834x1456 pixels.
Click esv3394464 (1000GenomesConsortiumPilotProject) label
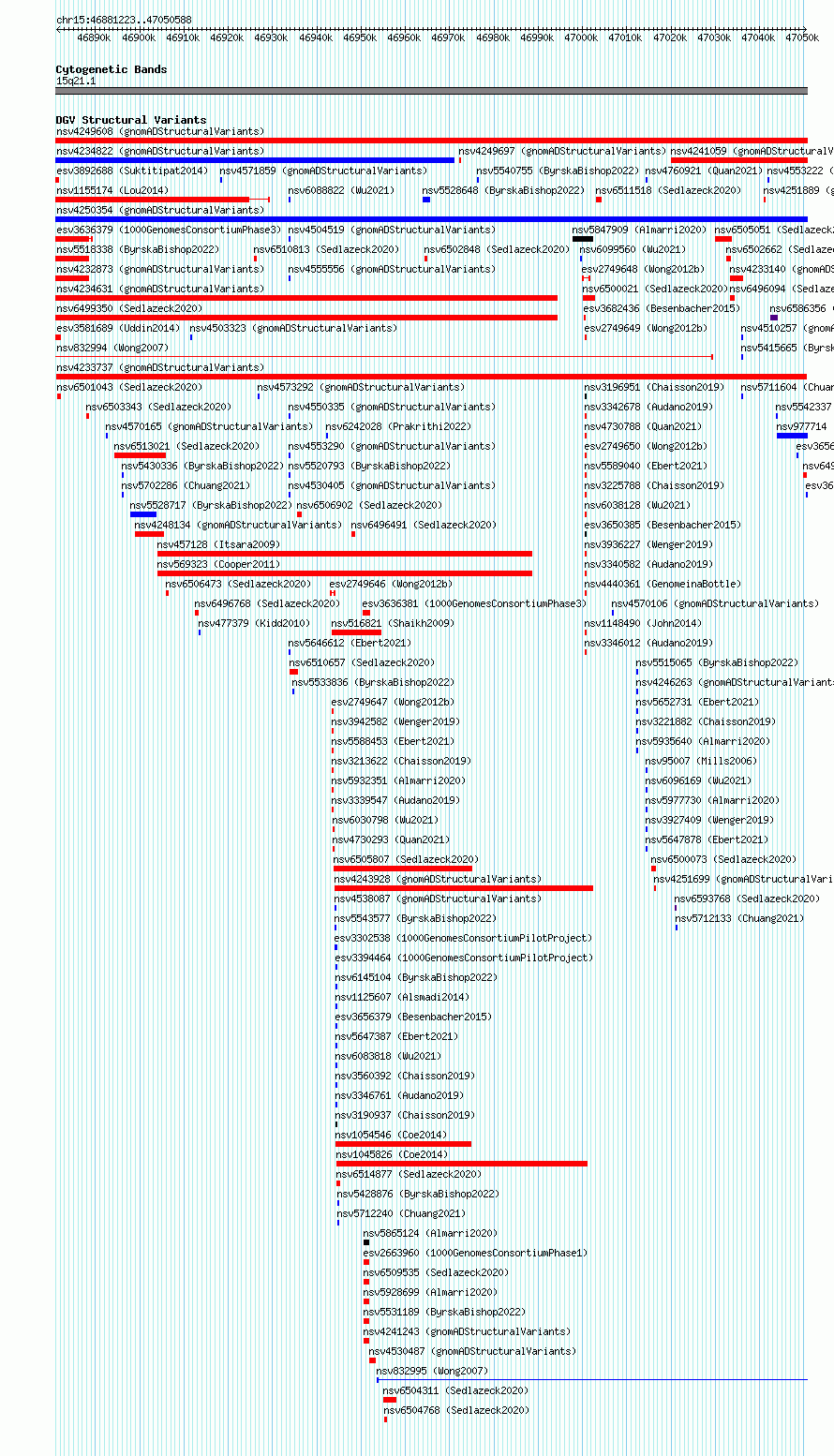tap(464, 958)
